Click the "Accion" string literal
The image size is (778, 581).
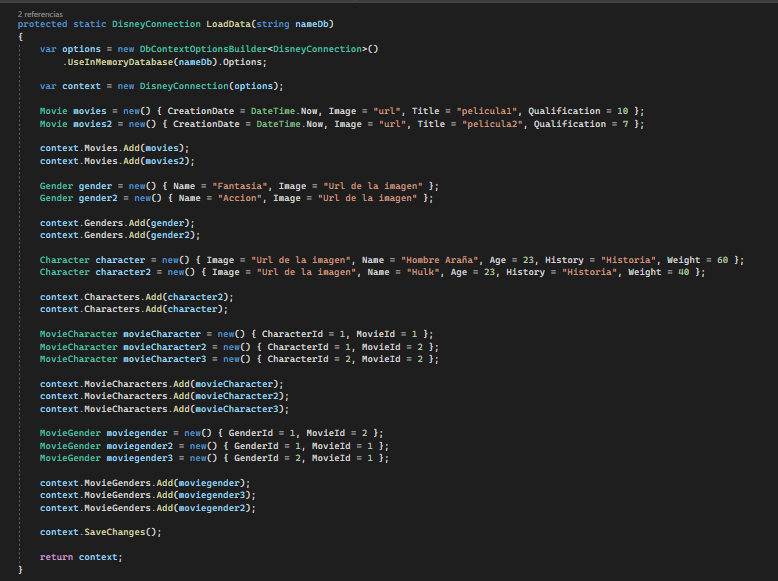(240, 198)
